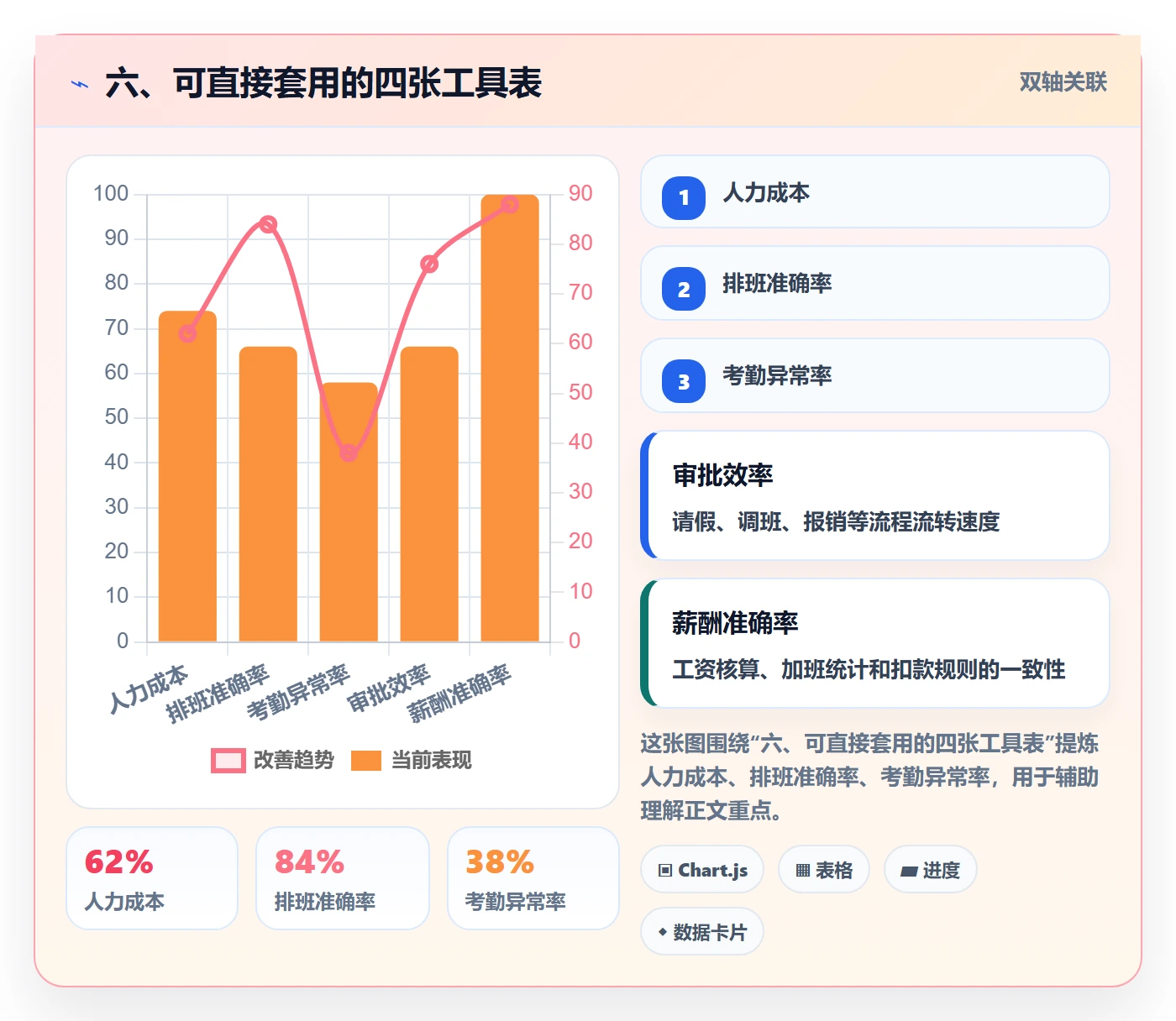Click the lowest trend line point at 考勤异常率
The width and height of the screenshot is (1176, 1021).
[x=349, y=453]
